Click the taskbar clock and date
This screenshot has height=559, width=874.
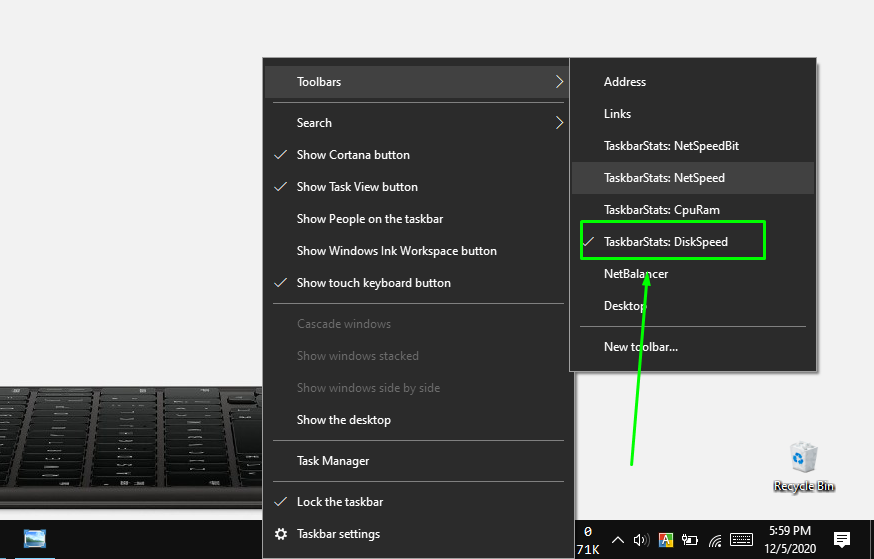[790, 540]
